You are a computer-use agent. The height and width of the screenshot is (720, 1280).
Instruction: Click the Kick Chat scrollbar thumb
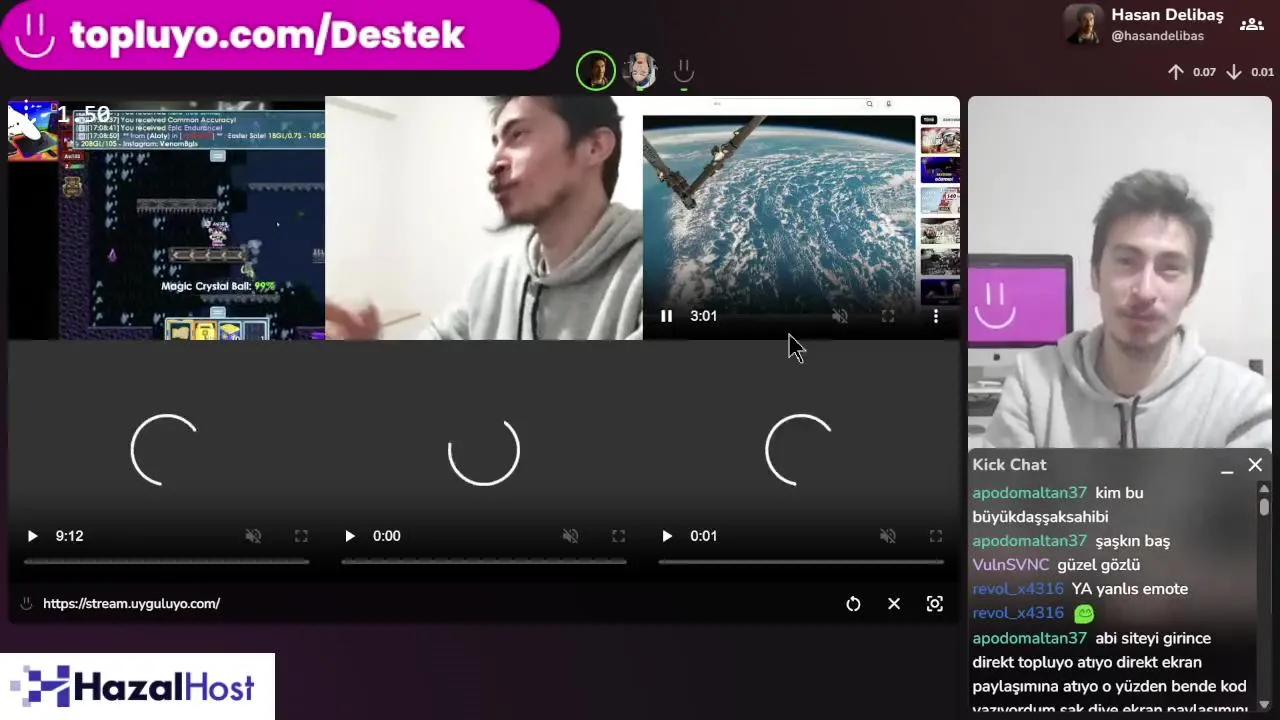coord(1264,507)
